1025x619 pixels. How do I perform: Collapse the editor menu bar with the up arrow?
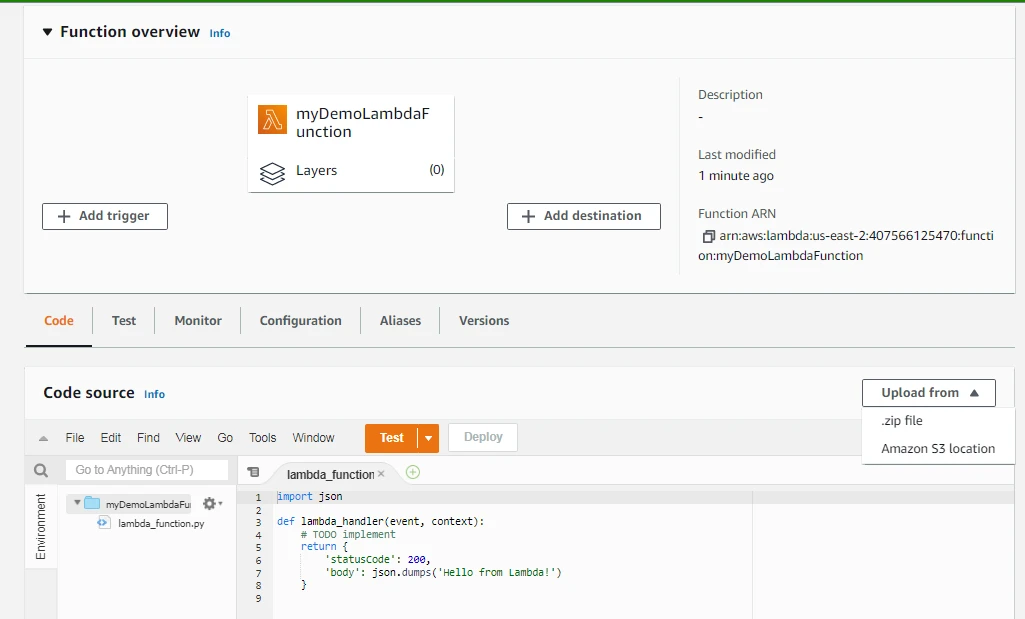pyautogui.click(x=43, y=438)
